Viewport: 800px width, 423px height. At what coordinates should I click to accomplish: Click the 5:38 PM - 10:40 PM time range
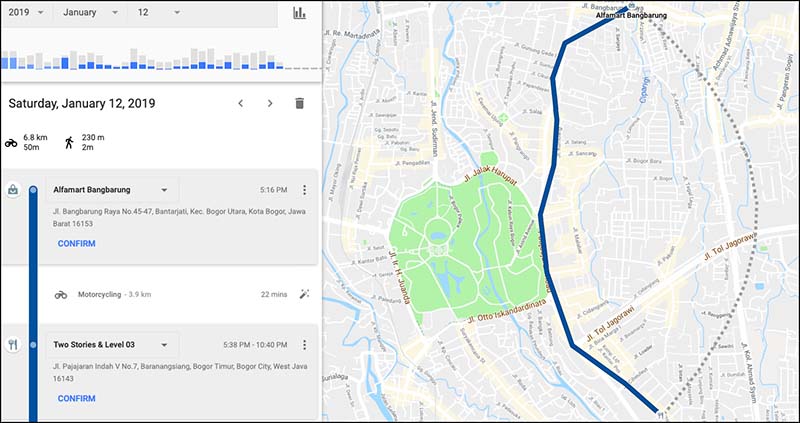(255, 345)
